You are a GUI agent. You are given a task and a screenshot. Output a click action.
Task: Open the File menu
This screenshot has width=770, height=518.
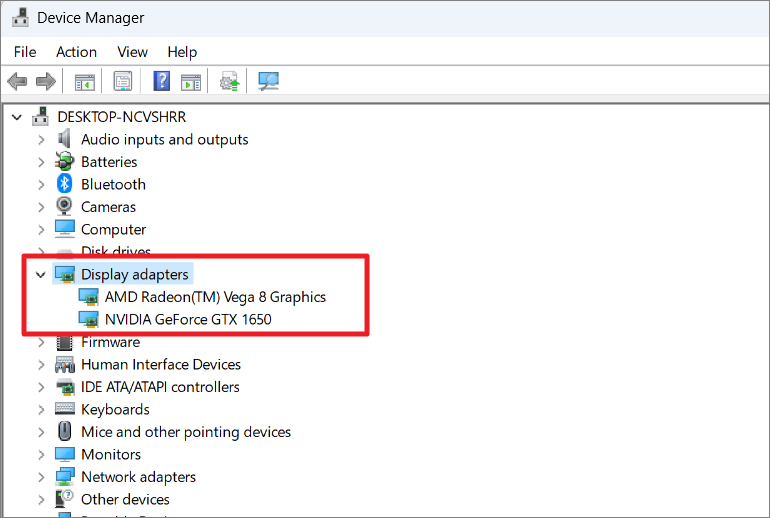pyautogui.click(x=25, y=52)
